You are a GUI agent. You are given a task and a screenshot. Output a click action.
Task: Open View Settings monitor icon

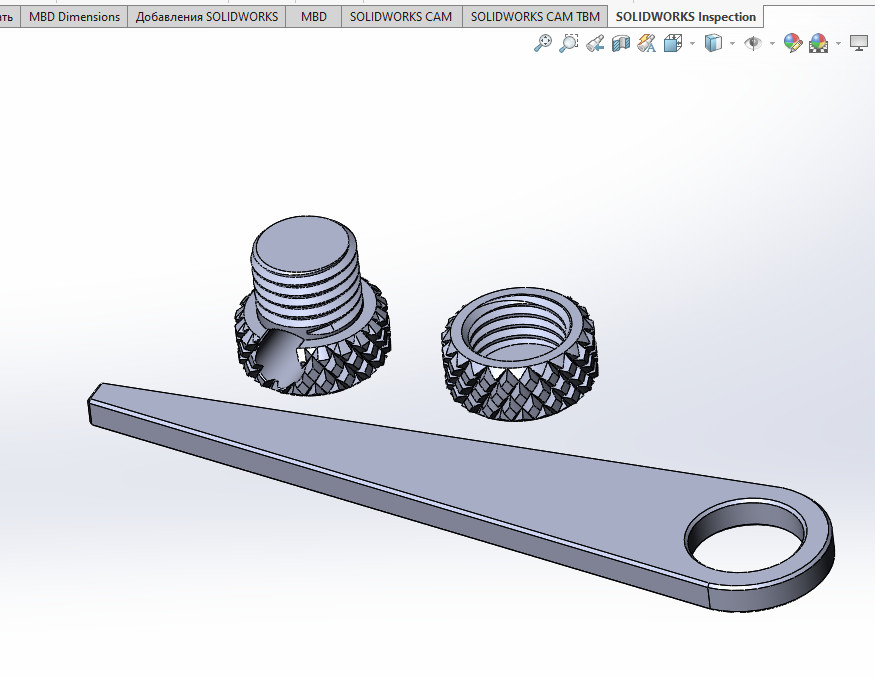tap(859, 43)
